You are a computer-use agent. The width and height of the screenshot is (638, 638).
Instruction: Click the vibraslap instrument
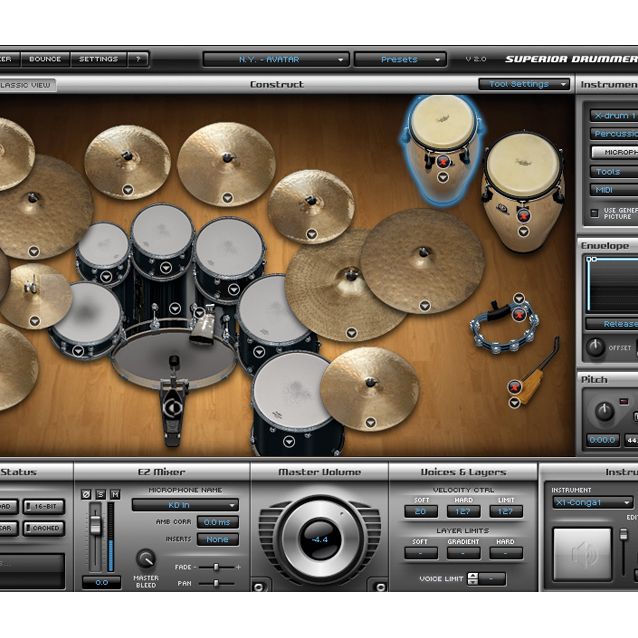[541, 372]
